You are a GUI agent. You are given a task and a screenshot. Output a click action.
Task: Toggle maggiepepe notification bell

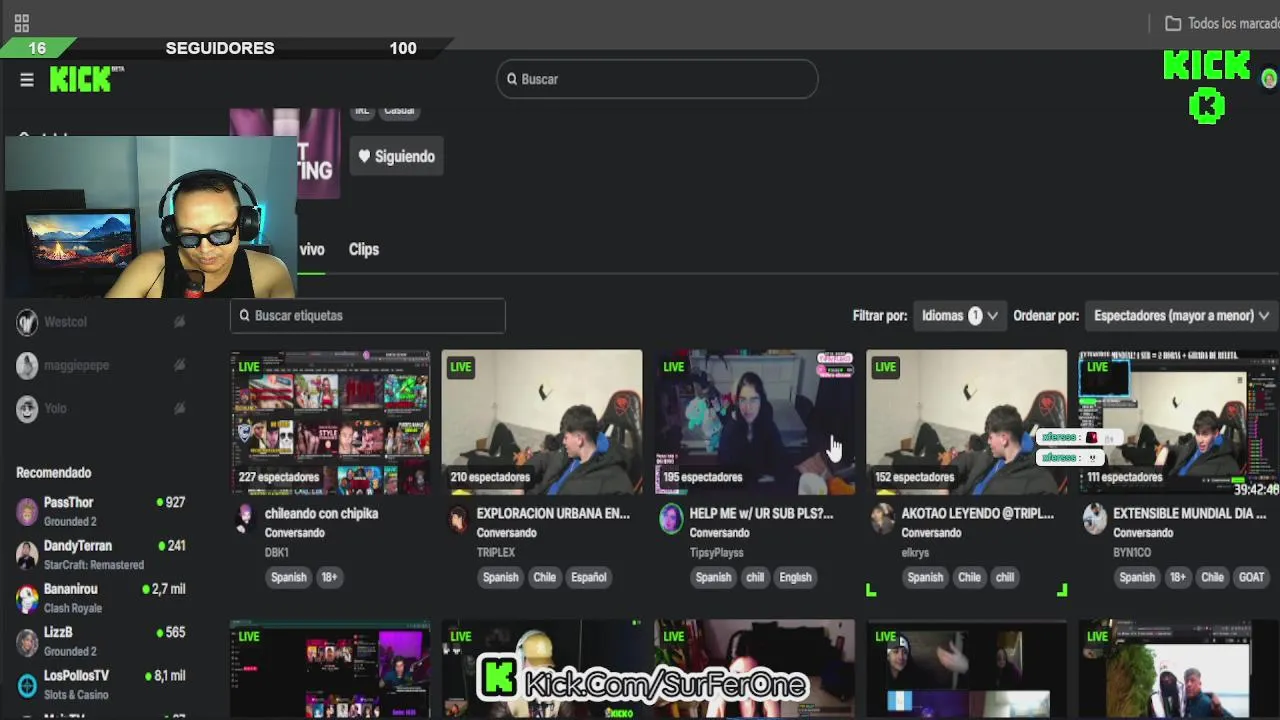[180, 365]
